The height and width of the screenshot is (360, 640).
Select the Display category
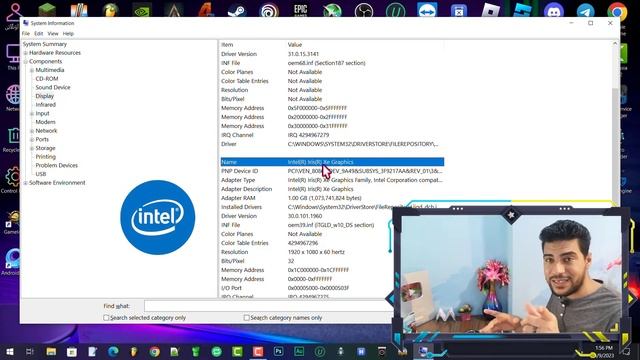(x=44, y=96)
